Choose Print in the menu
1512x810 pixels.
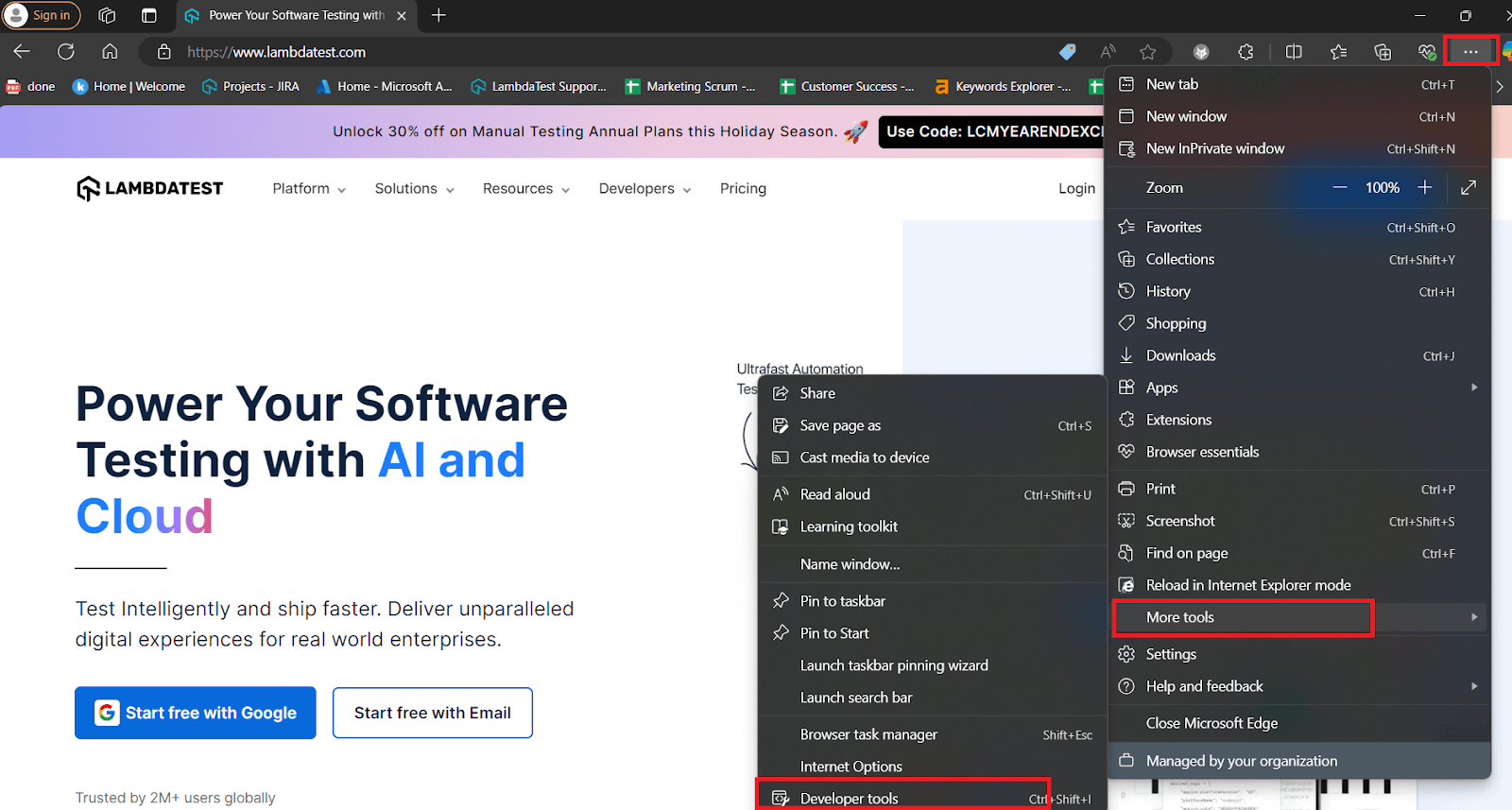pos(1297,489)
